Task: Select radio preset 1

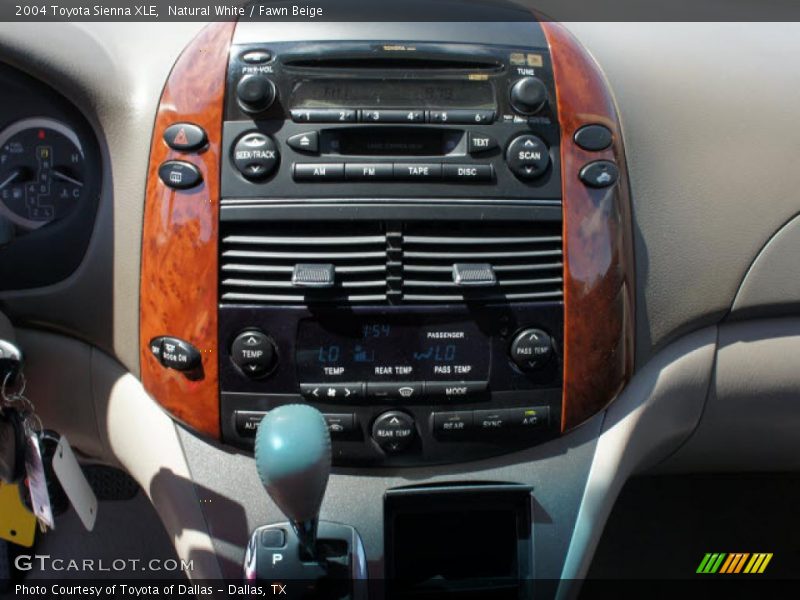Action: point(308,116)
